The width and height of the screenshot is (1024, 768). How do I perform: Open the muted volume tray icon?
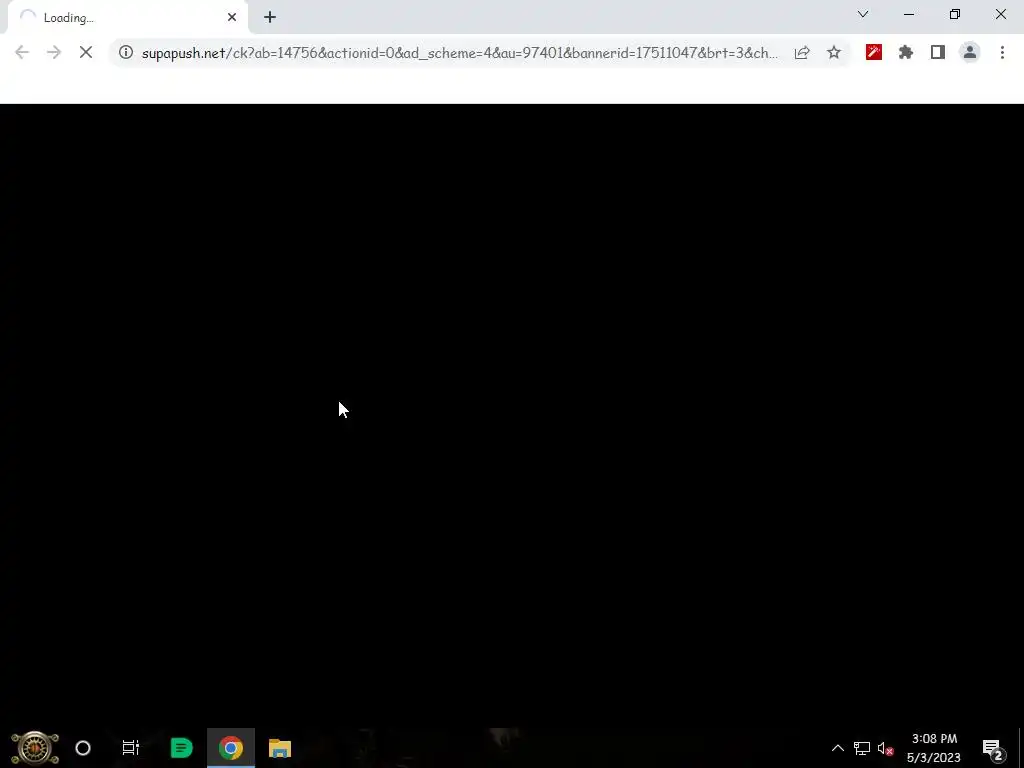[886, 748]
